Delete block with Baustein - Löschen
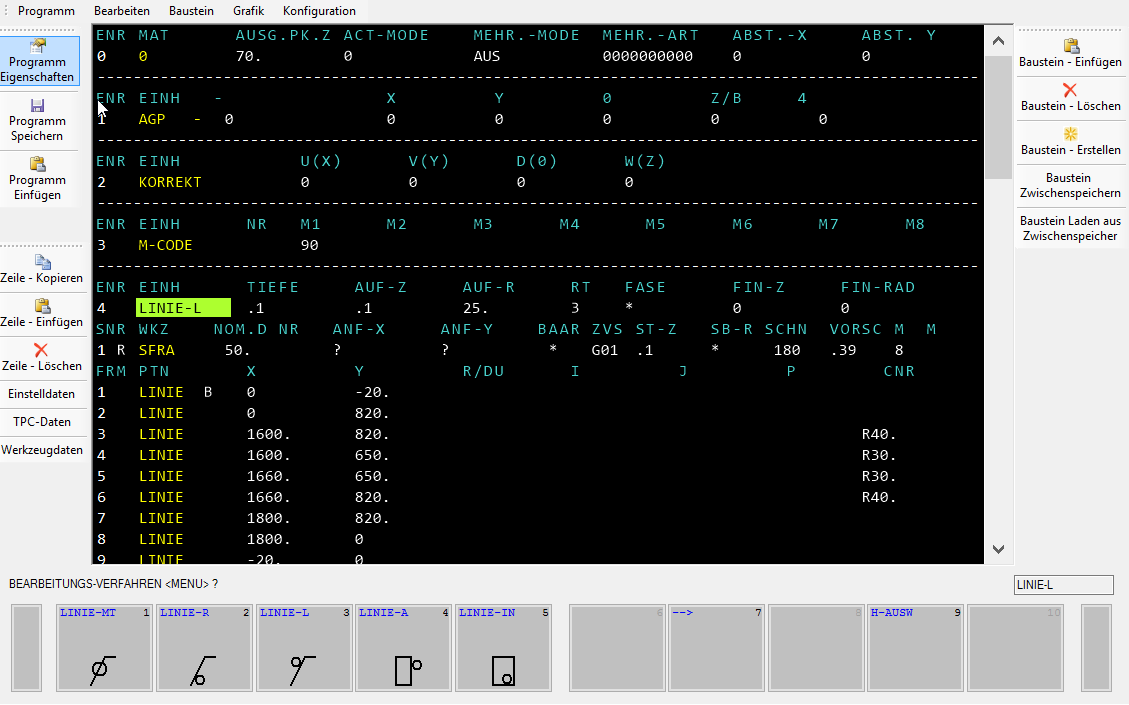 pos(1071,98)
